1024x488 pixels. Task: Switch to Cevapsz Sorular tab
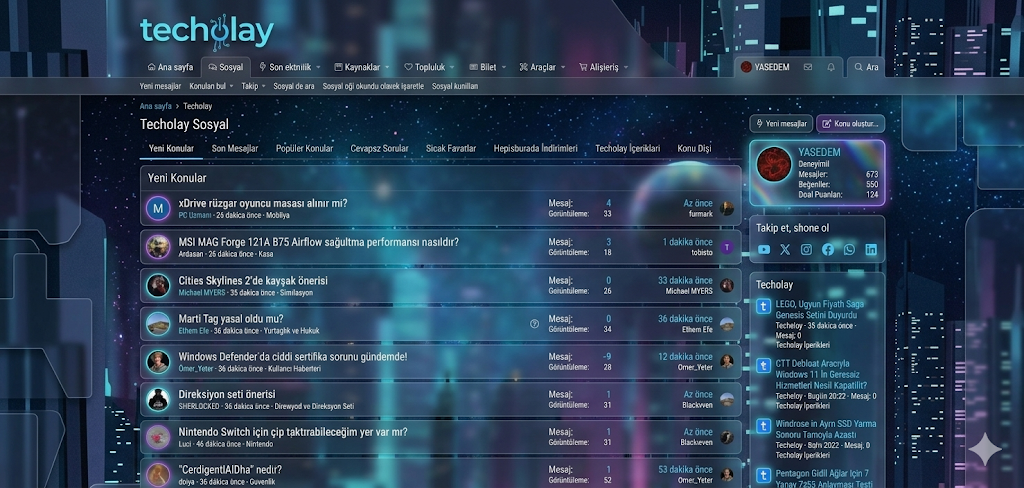point(379,148)
